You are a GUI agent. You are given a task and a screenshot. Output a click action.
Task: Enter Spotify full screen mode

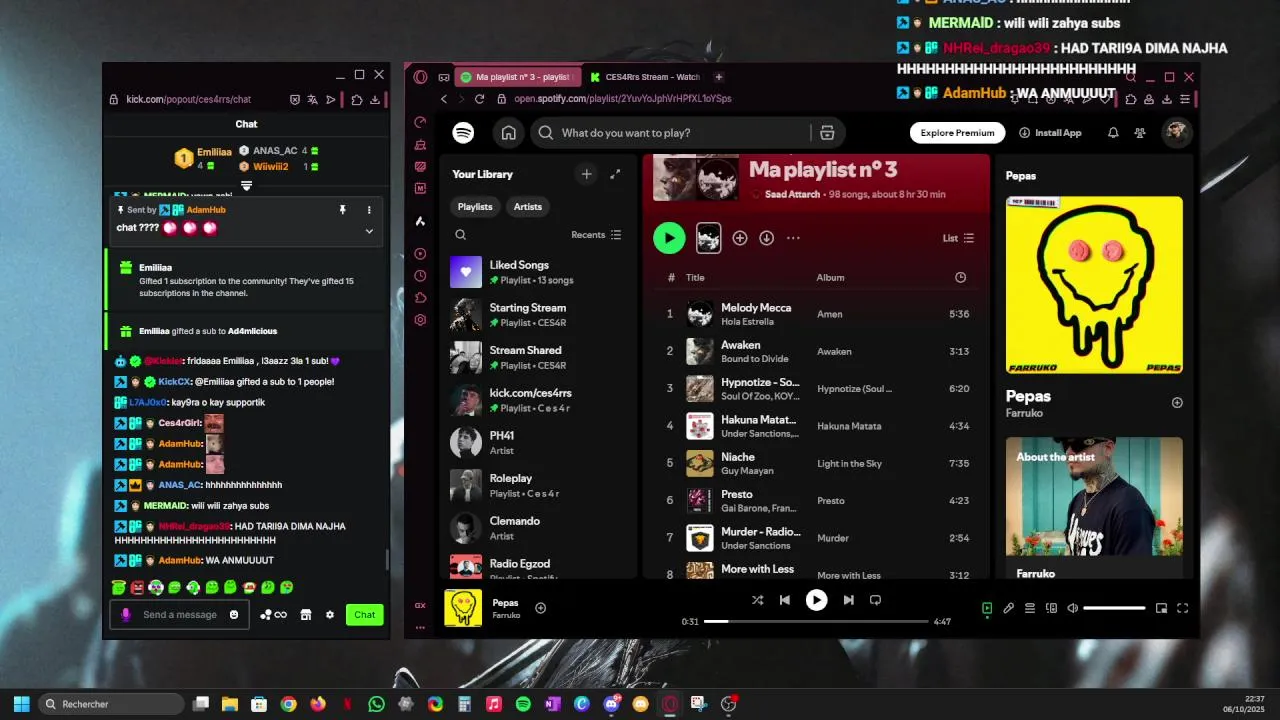1182,608
